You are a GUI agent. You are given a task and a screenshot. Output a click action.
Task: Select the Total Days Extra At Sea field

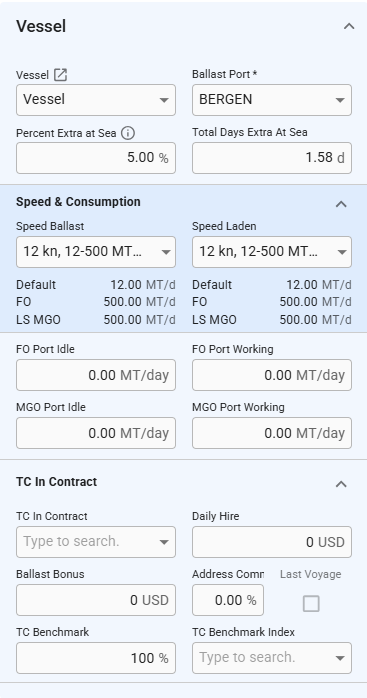272,158
